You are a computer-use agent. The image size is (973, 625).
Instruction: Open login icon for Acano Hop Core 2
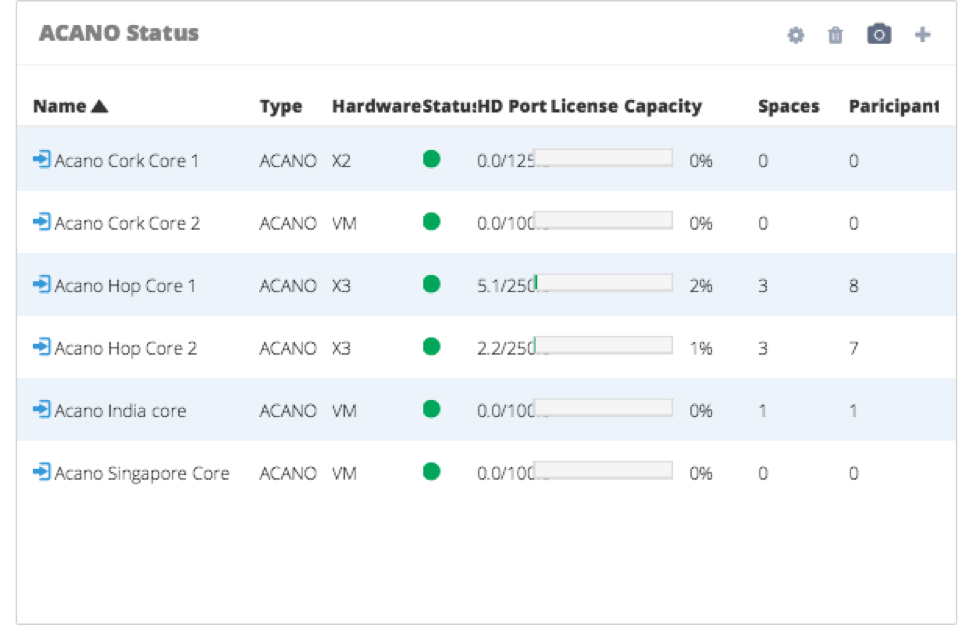(x=42, y=347)
